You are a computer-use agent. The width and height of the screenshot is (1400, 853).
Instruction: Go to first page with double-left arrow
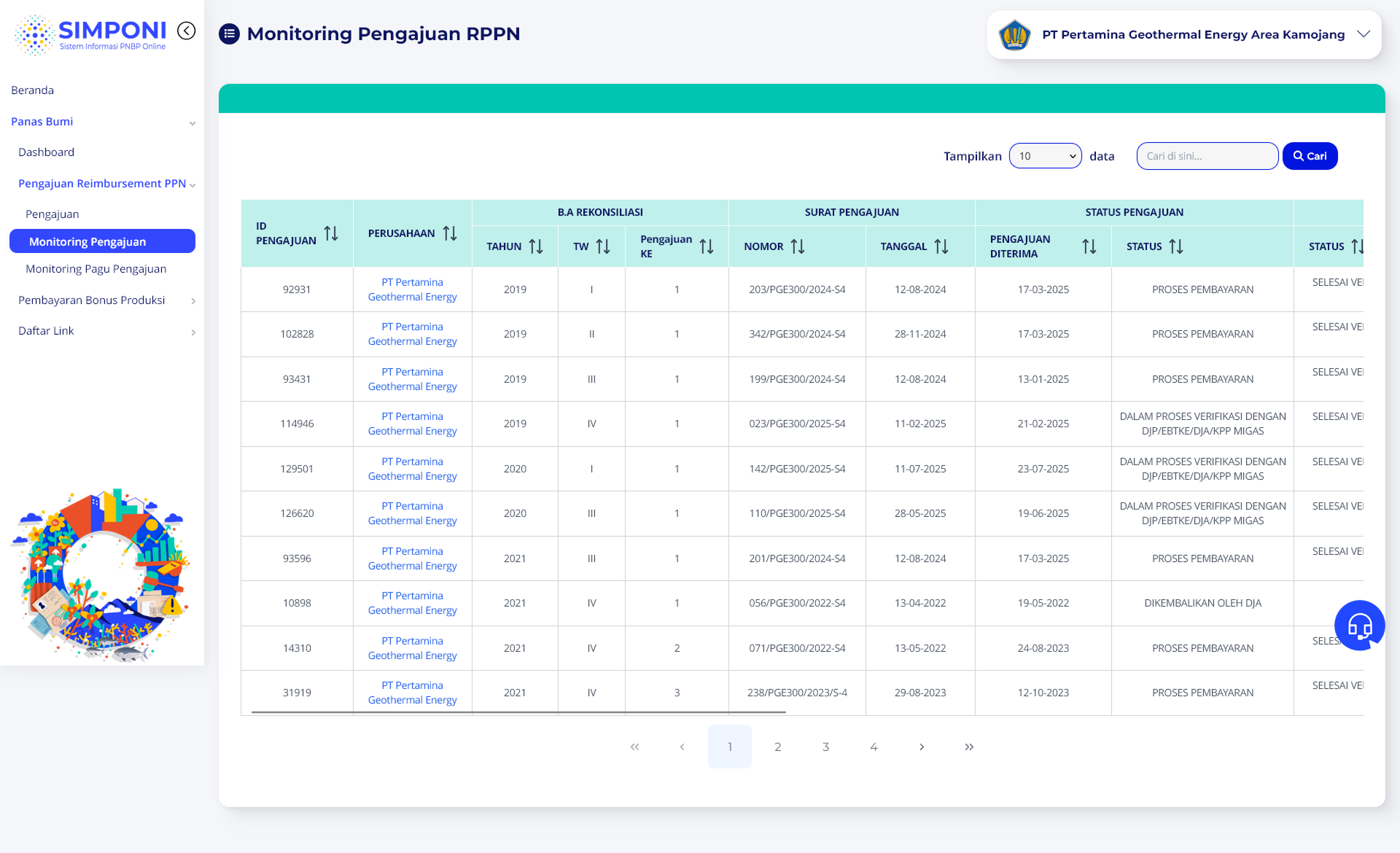click(634, 747)
